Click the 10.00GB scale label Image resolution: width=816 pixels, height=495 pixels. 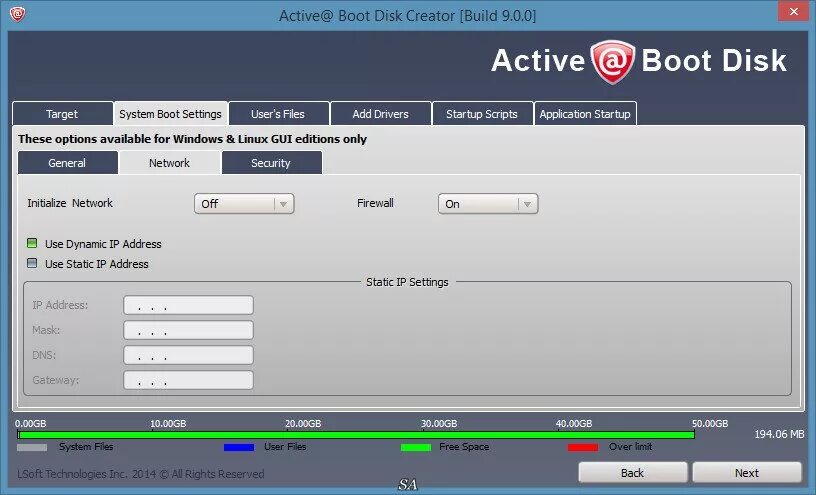point(168,423)
